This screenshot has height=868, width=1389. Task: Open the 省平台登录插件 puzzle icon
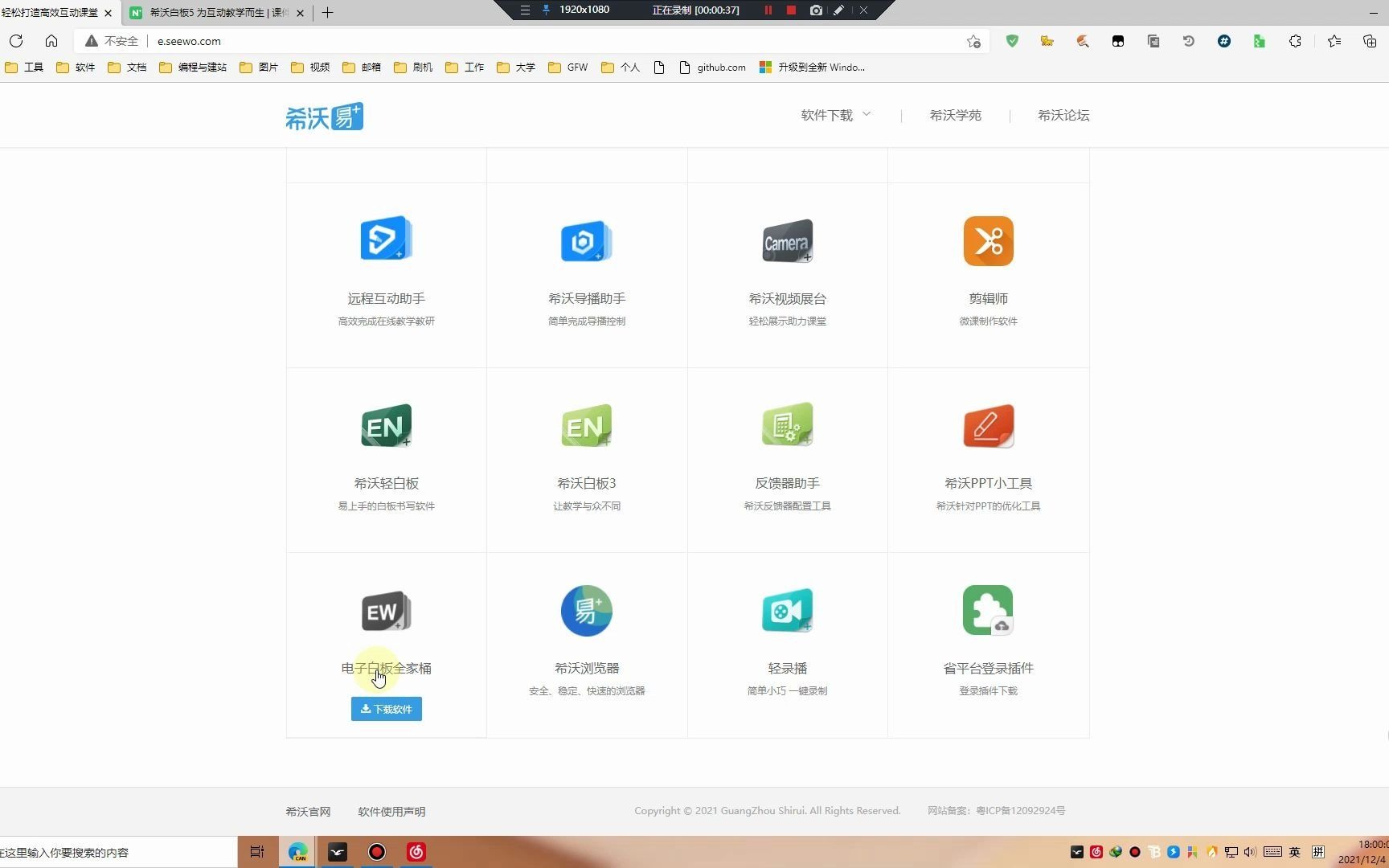point(988,611)
